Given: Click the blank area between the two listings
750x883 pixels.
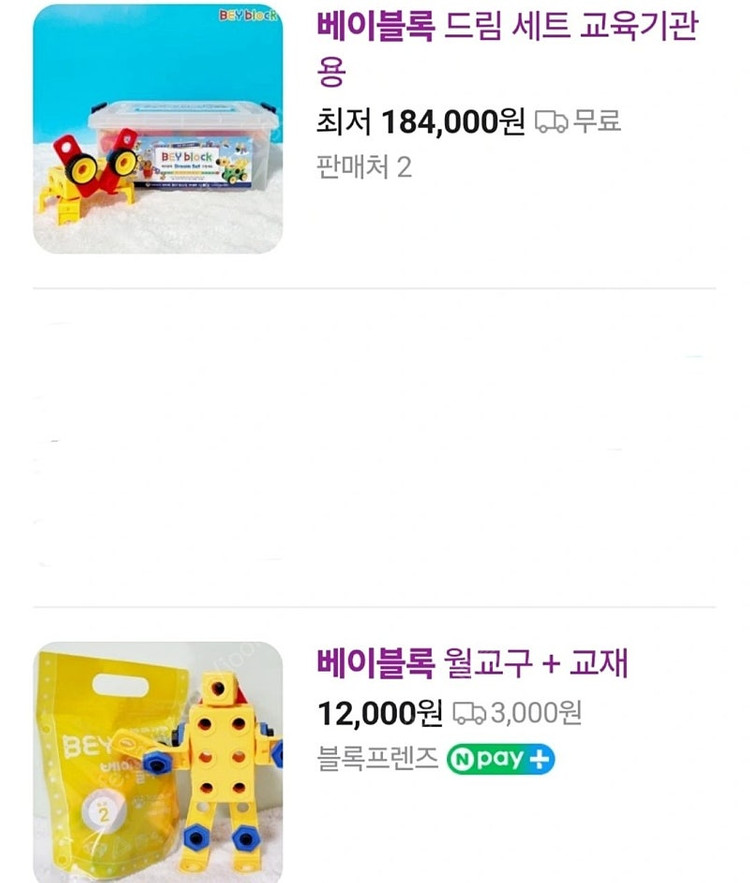Looking at the screenshot, I should [x=374, y=447].
